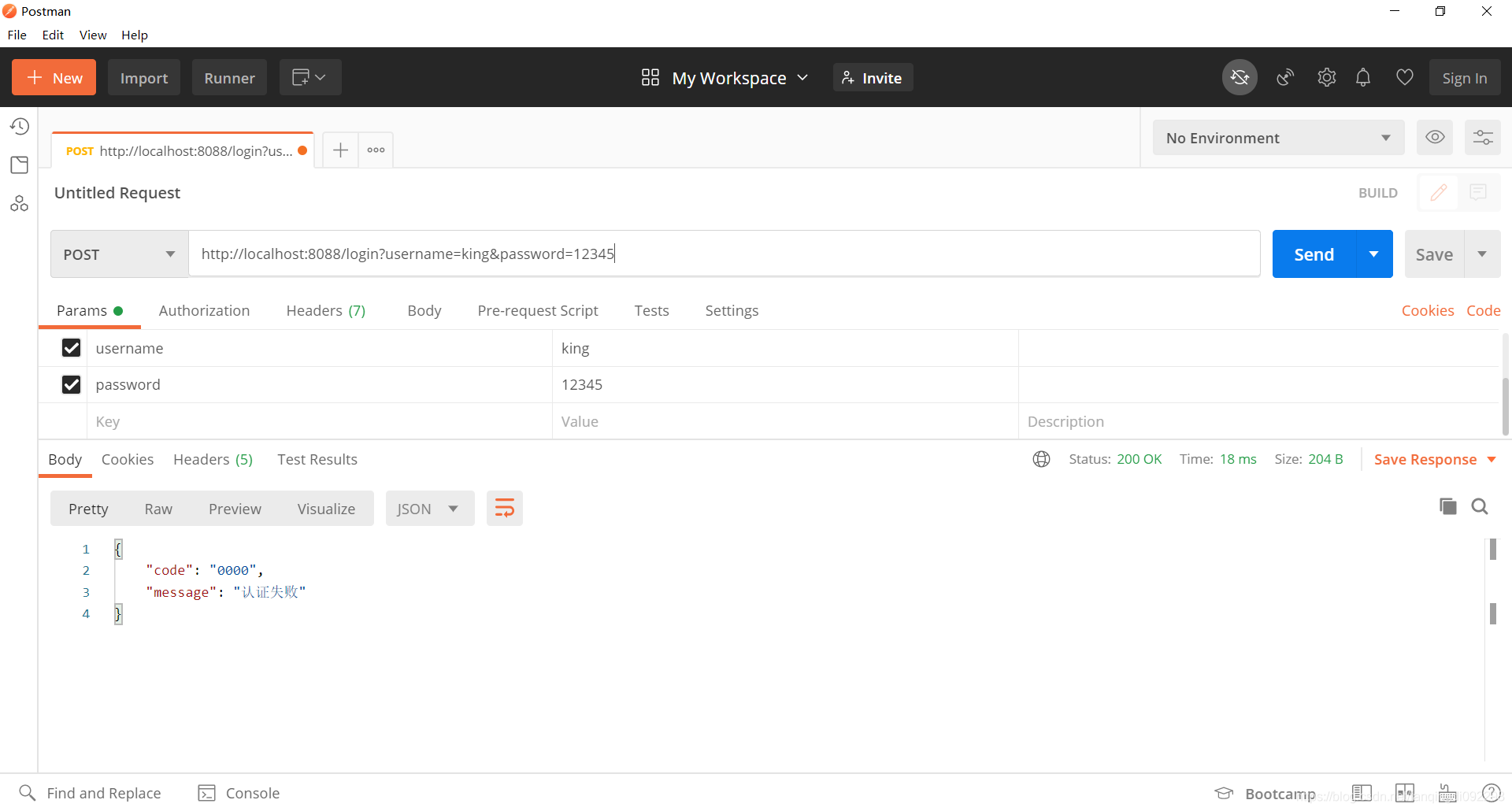Open the Cookies link
Image resolution: width=1512 pixels, height=811 pixels.
[1428, 310]
